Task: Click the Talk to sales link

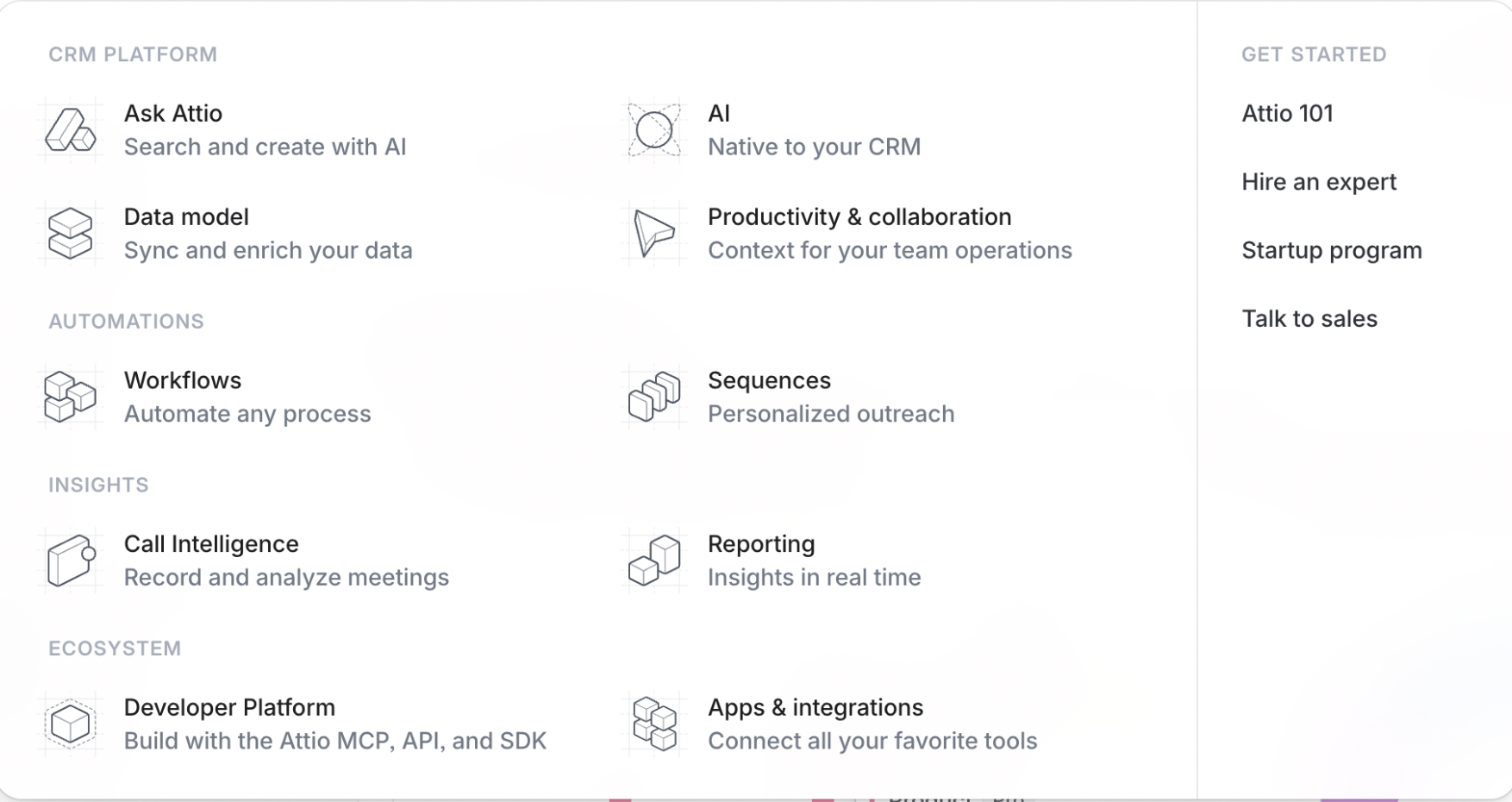Action: [x=1309, y=319]
